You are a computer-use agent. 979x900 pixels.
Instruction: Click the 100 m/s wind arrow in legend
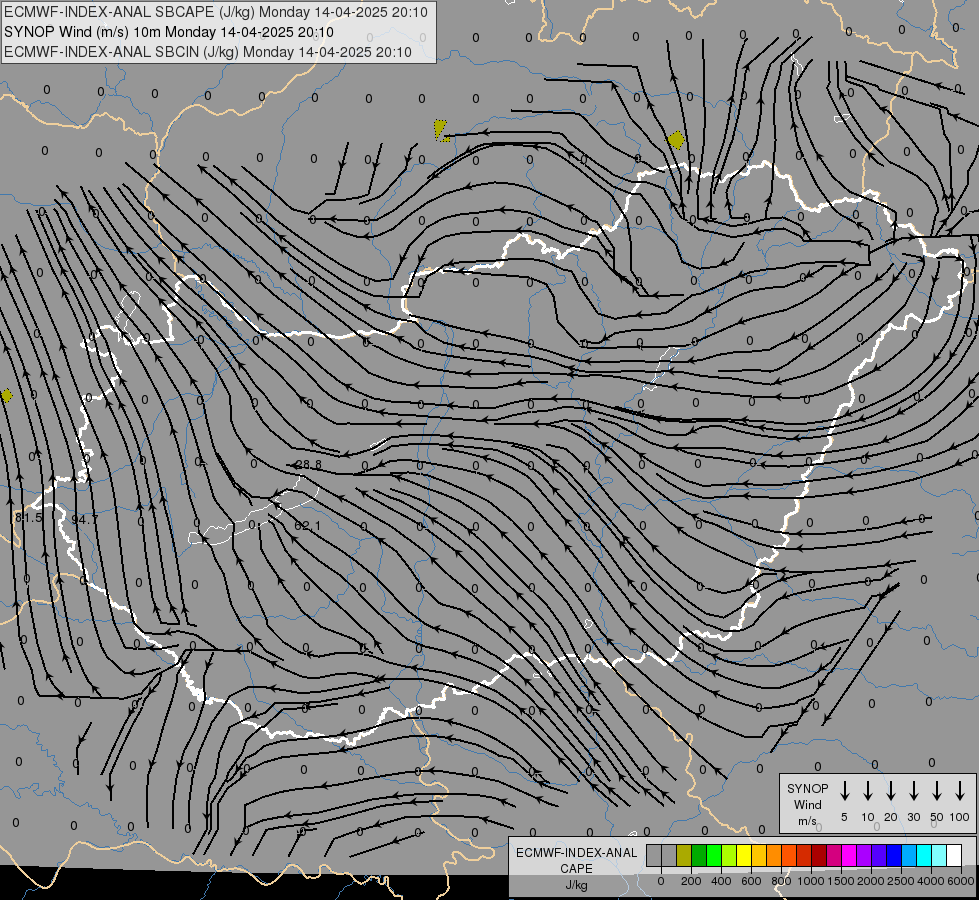[960, 791]
